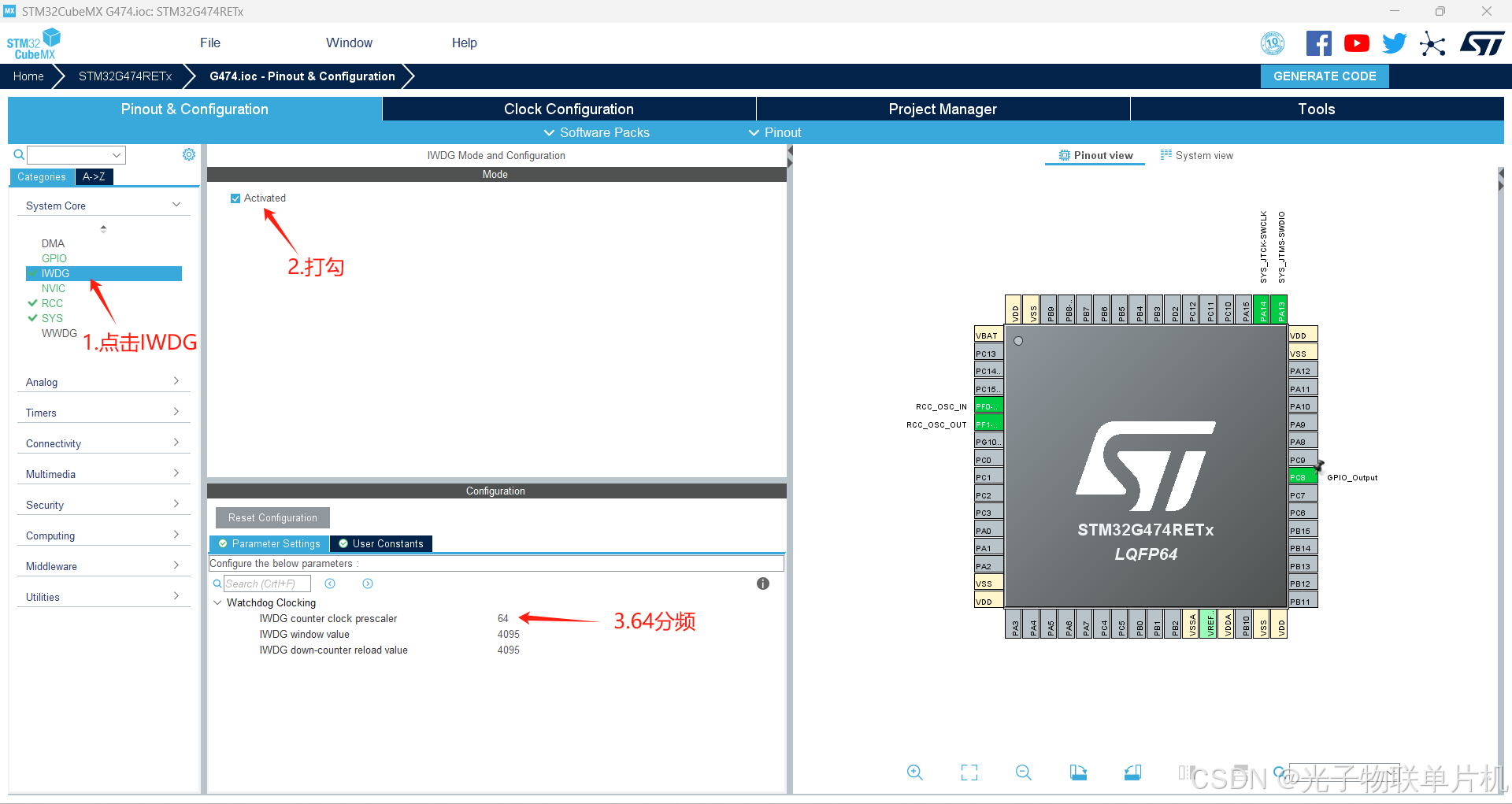Open the Help menu

point(465,43)
